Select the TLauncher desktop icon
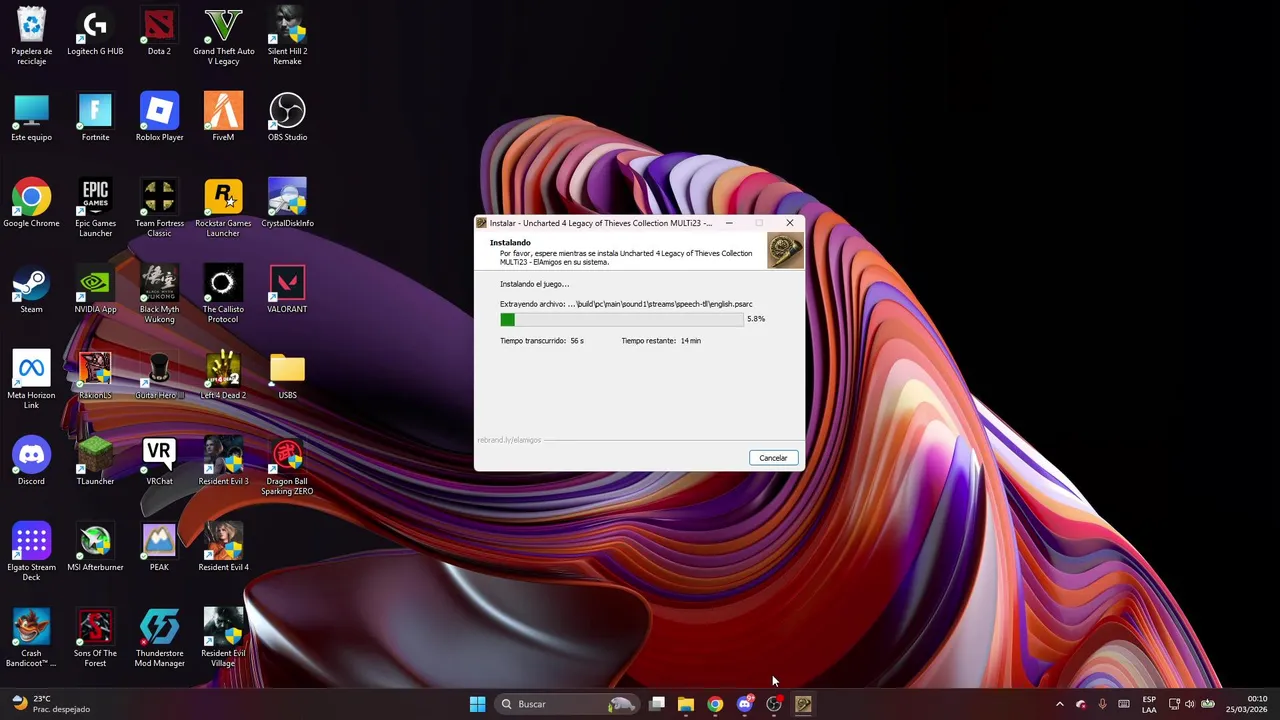This screenshot has width=1280, height=720. [x=95, y=462]
